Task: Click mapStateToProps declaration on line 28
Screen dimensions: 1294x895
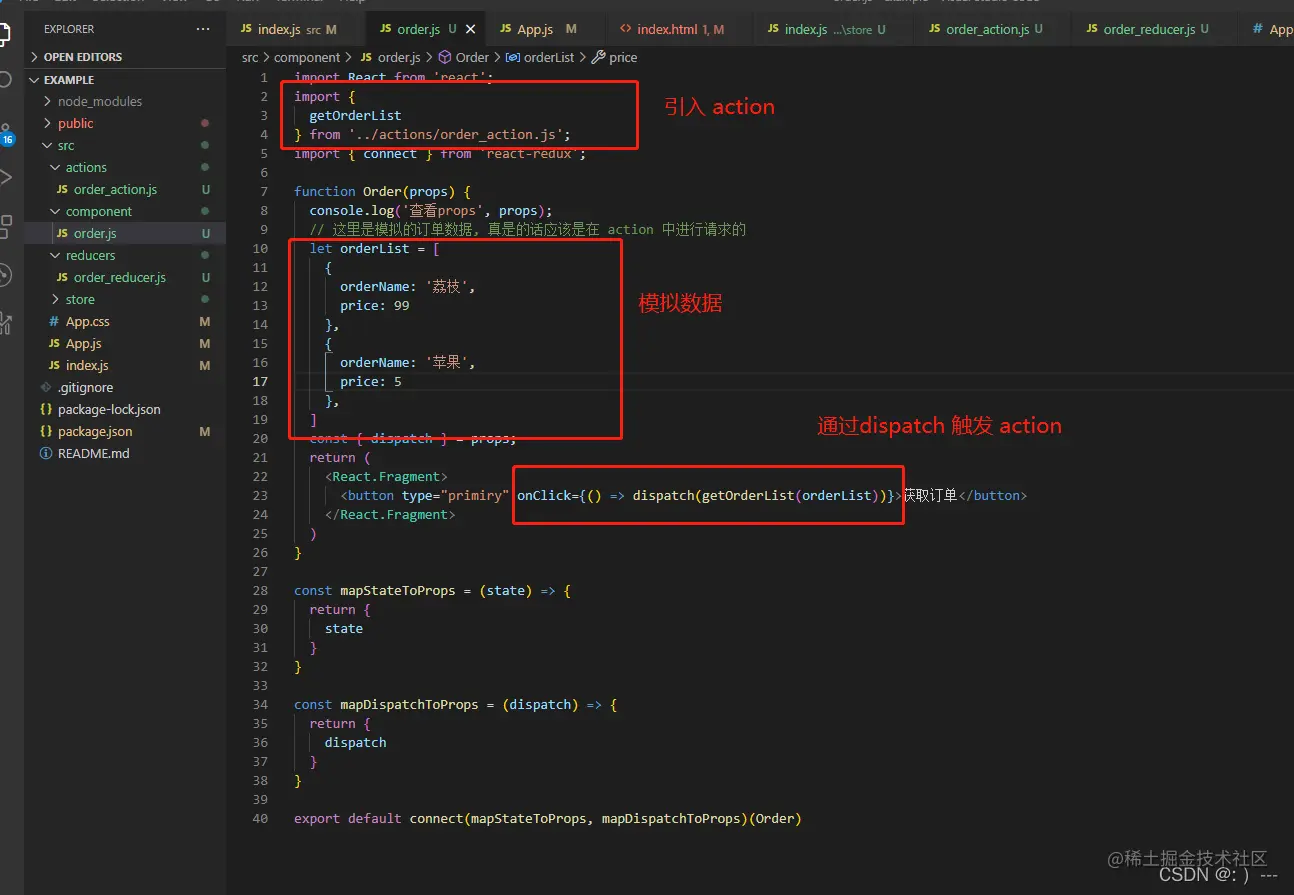Action: click(433, 590)
